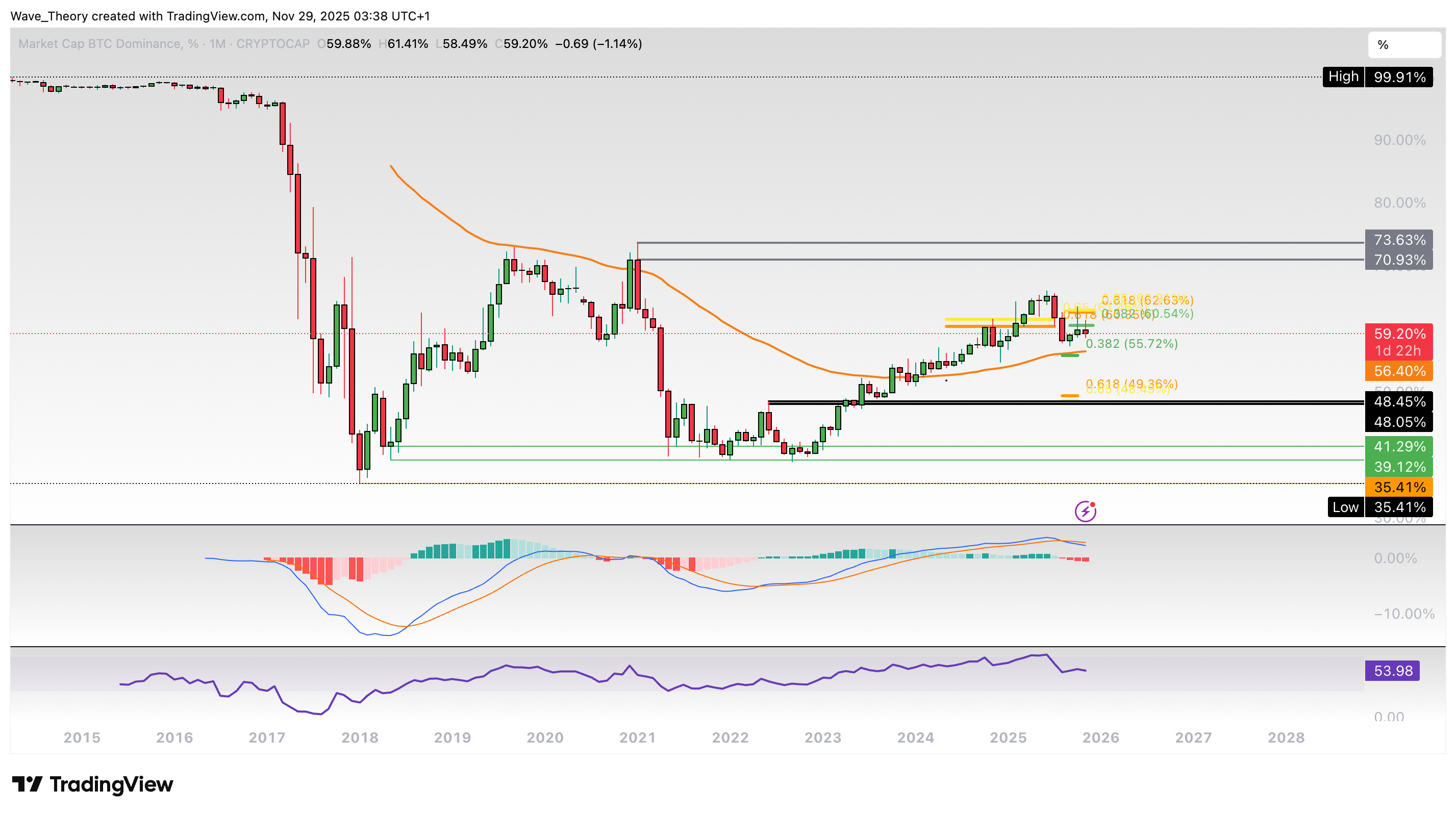
Task: Click the purple 53.98 RSI value label
Action: point(1392,671)
